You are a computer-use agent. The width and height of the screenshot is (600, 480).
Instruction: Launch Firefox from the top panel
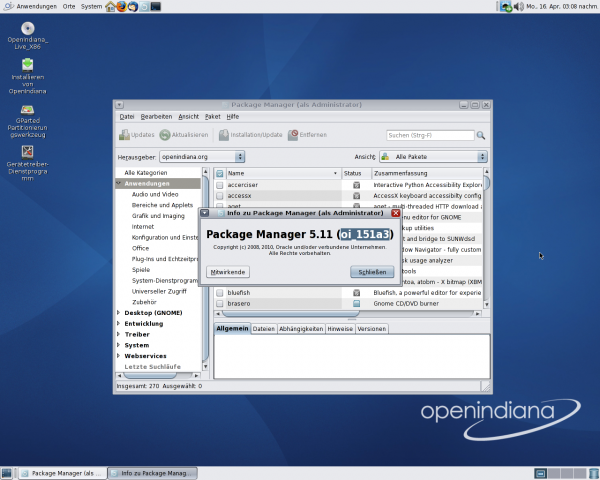122,7
